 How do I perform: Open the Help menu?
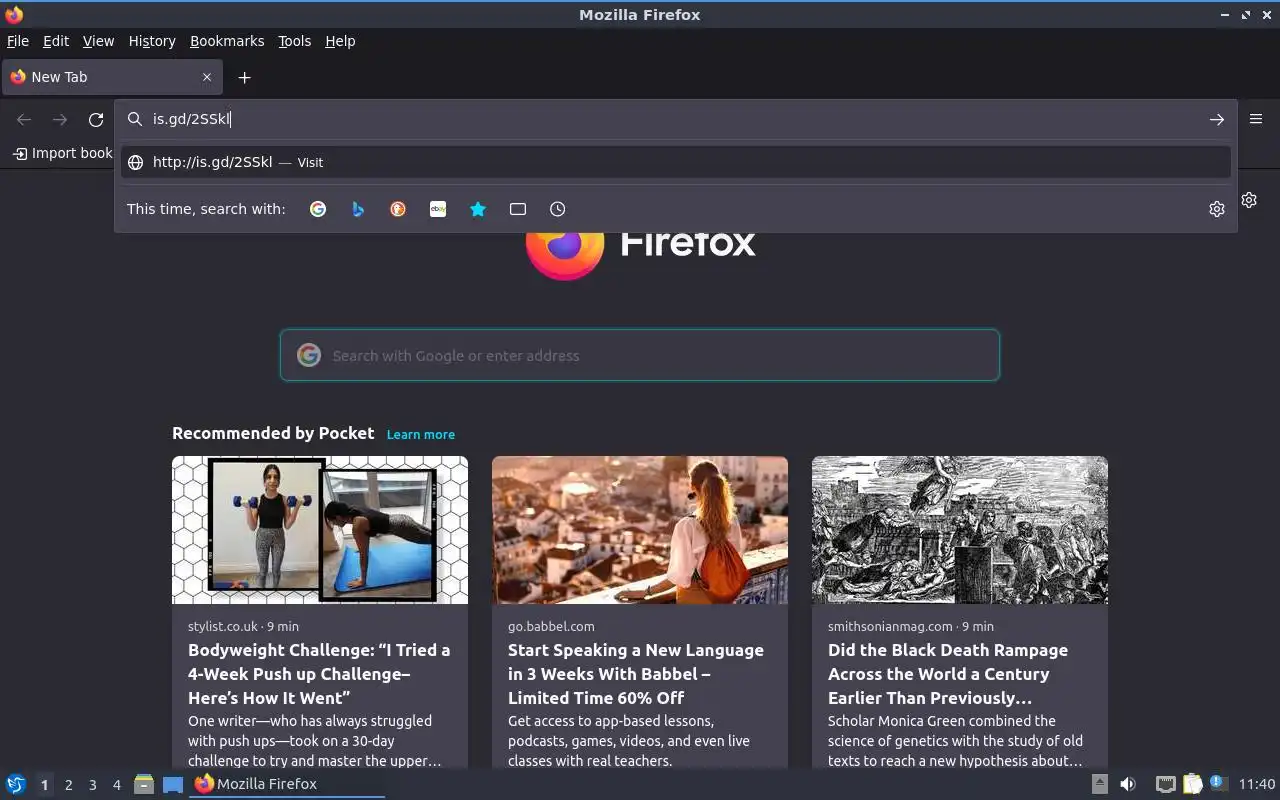pyautogui.click(x=340, y=41)
